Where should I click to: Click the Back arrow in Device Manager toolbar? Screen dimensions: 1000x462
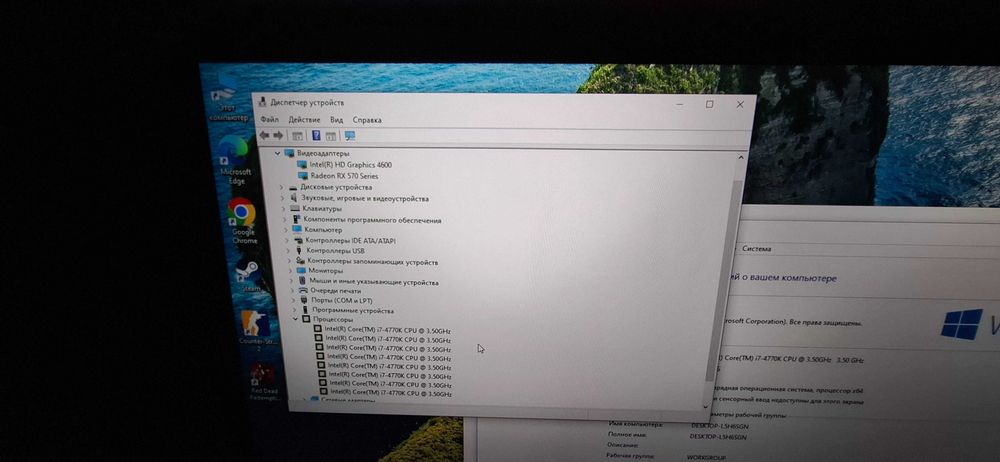pos(264,135)
